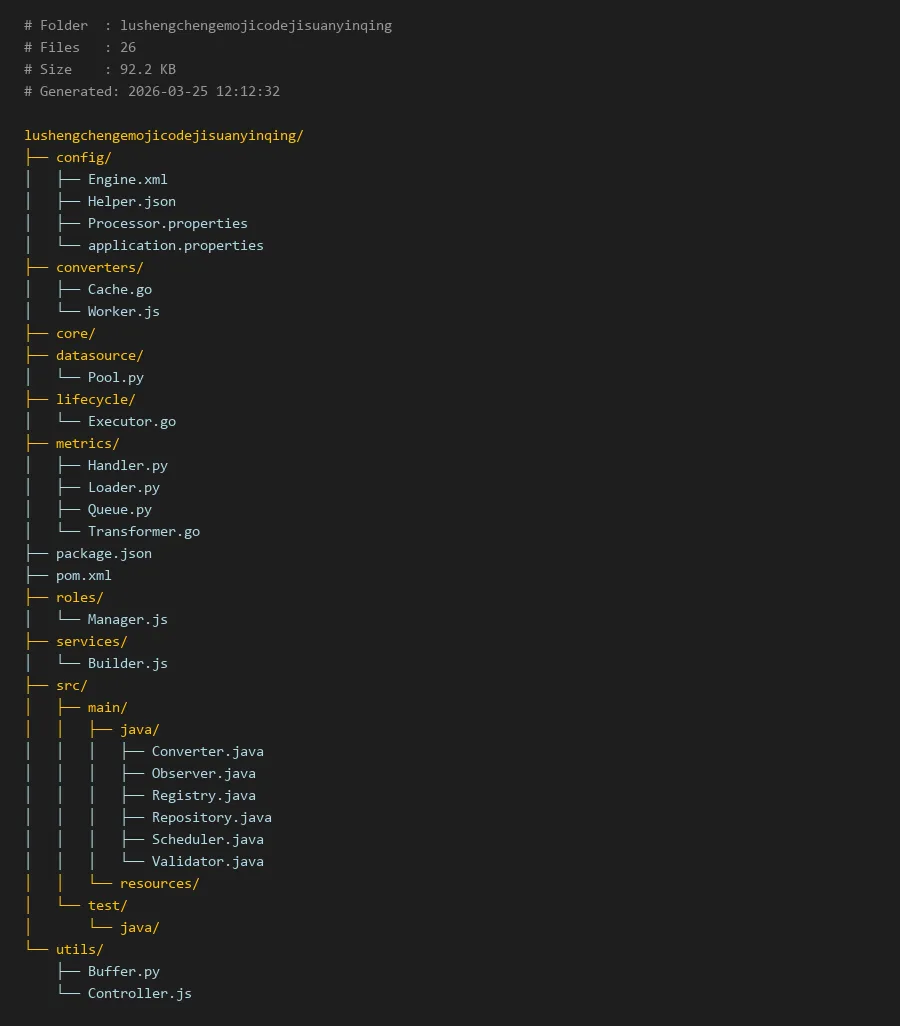
Task: Collapse the metrics/ folder
Action: coord(87,443)
